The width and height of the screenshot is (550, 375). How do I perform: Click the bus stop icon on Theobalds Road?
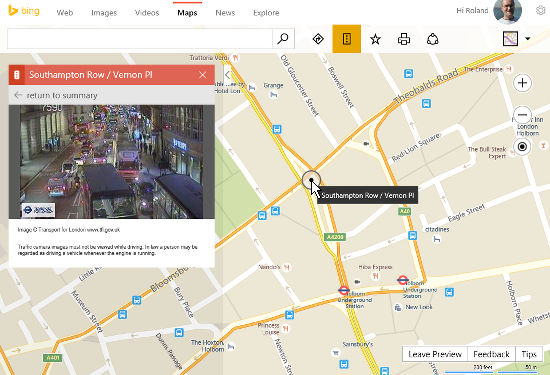tap(426, 103)
